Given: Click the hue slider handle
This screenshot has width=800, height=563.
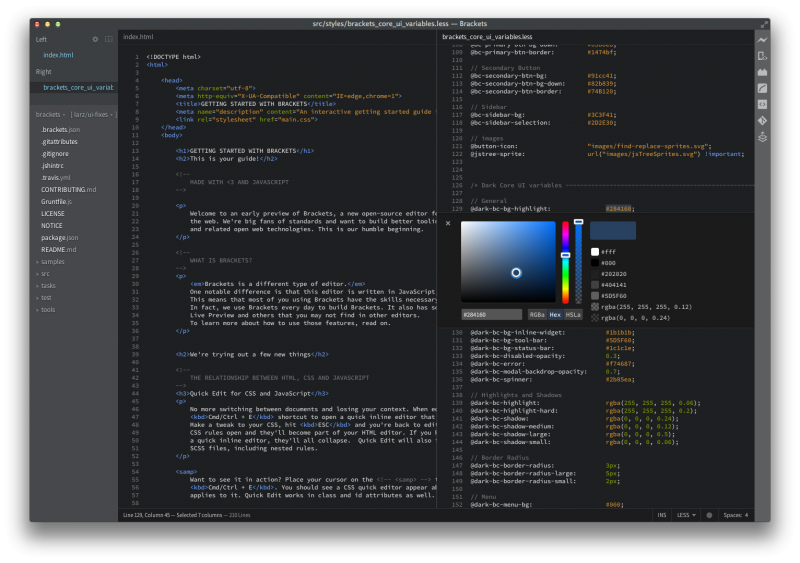Looking at the screenshot, I should point(565,255).
